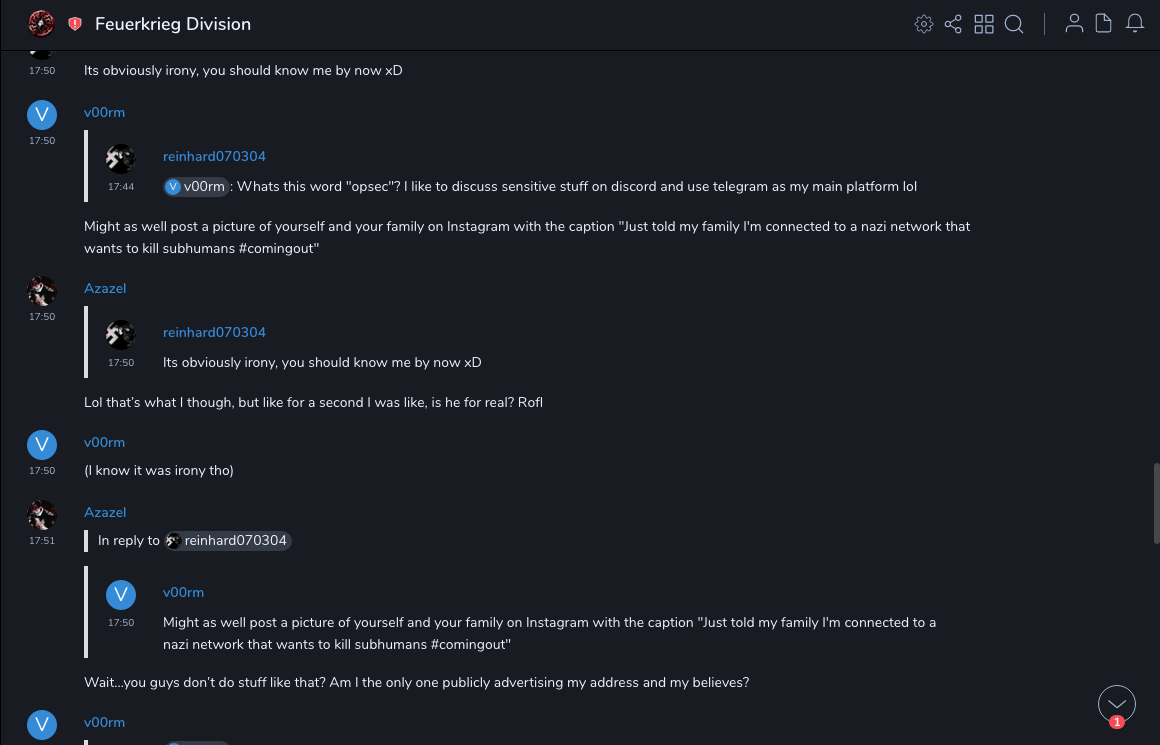Jump to latest messages with the down arrow
The width and height of the screenshot is (1160, 745).
pyautogui.click(x=1117, y=703)
